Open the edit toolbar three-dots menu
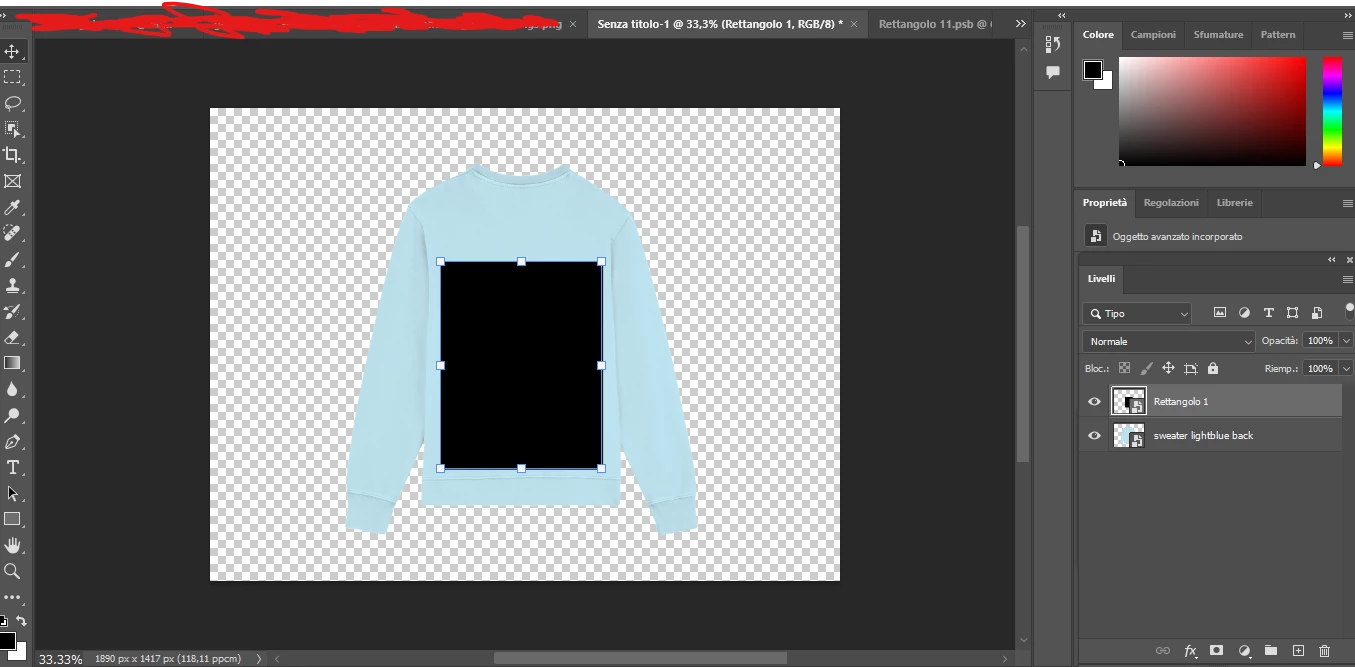Viewport: 1355px width, 667px height. tap(12, 597)
